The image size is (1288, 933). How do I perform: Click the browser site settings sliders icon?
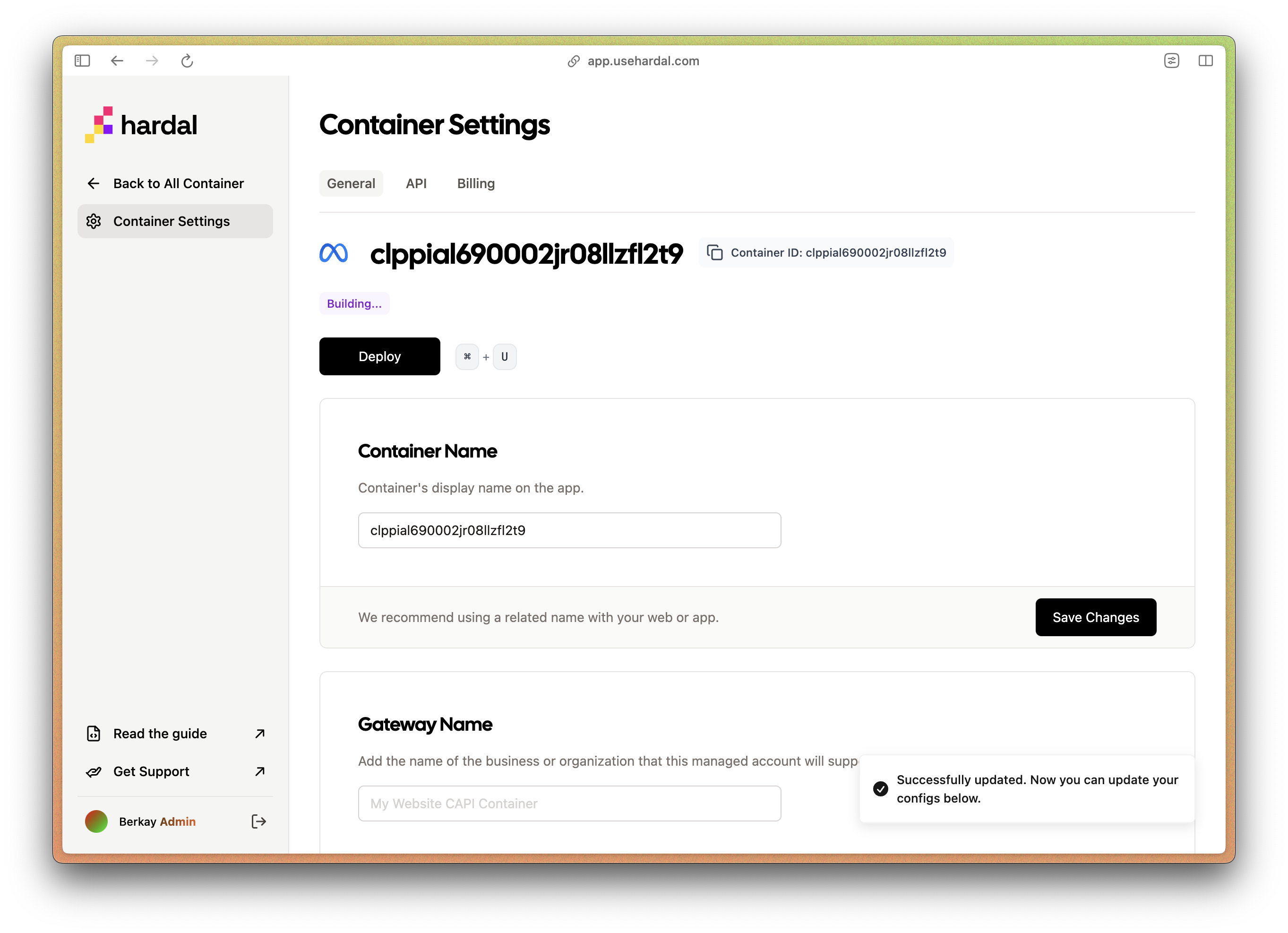[1171, 61]
